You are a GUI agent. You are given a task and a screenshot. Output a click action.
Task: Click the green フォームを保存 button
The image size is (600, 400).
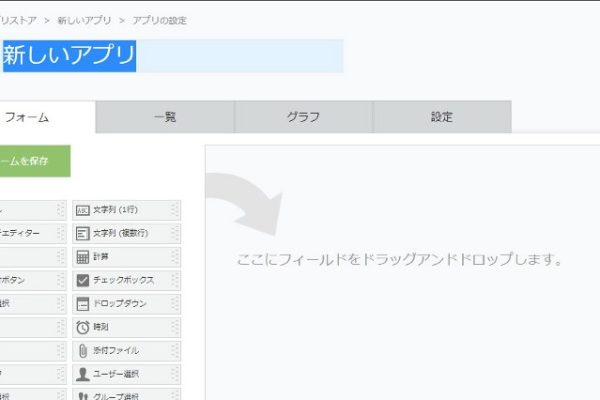pyautogui.click(x=32, y=161)
